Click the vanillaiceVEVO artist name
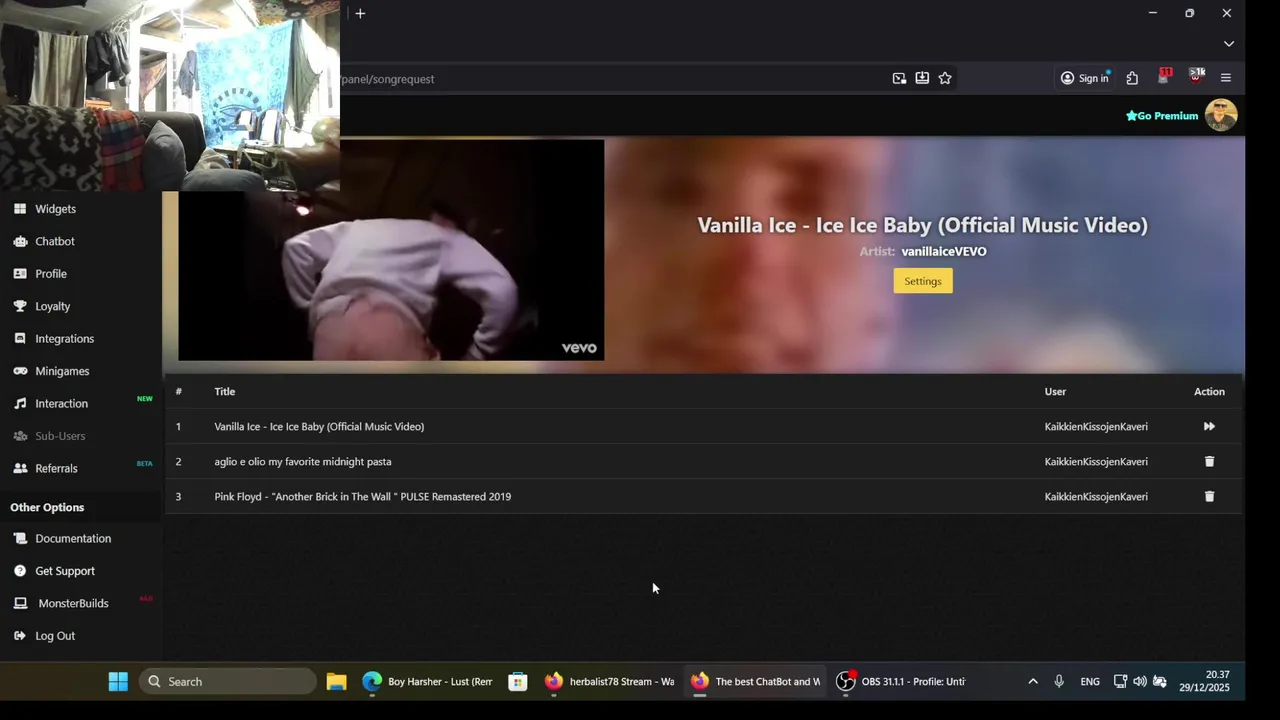 (944, 251)
